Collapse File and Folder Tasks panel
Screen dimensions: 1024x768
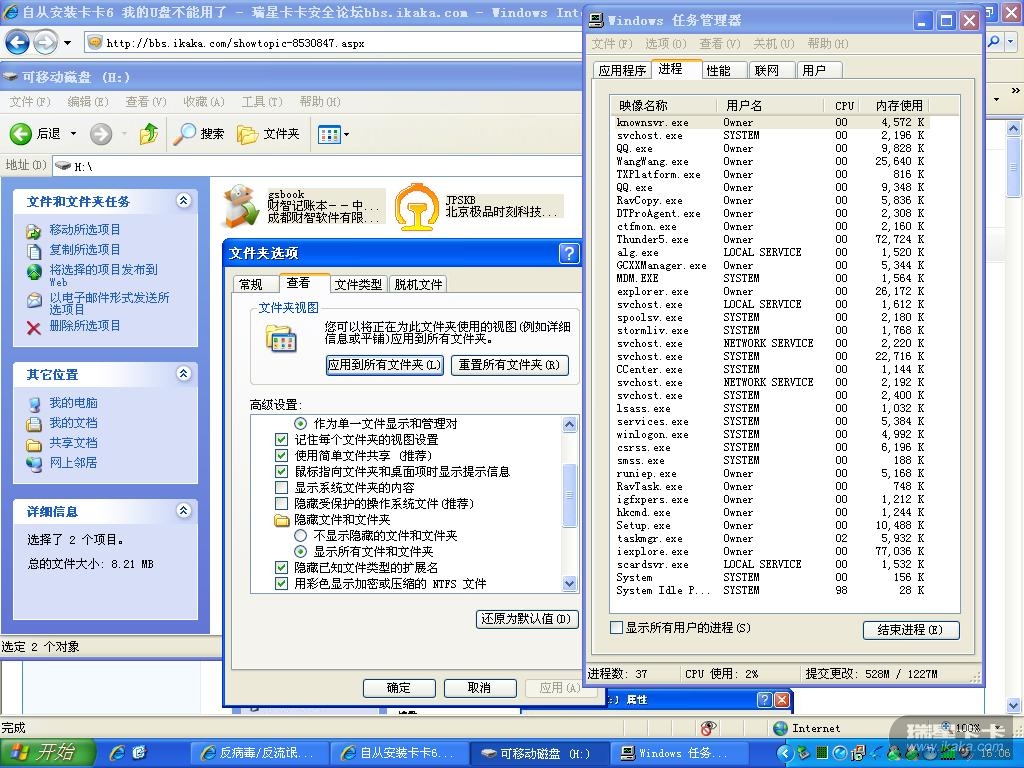184,200
